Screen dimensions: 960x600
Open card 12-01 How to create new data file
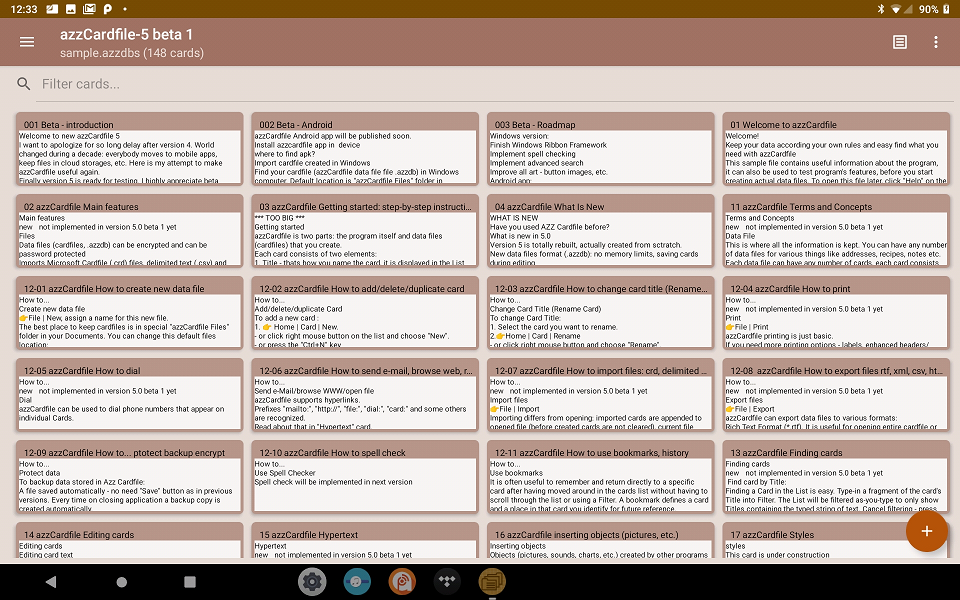click(129, 312)
